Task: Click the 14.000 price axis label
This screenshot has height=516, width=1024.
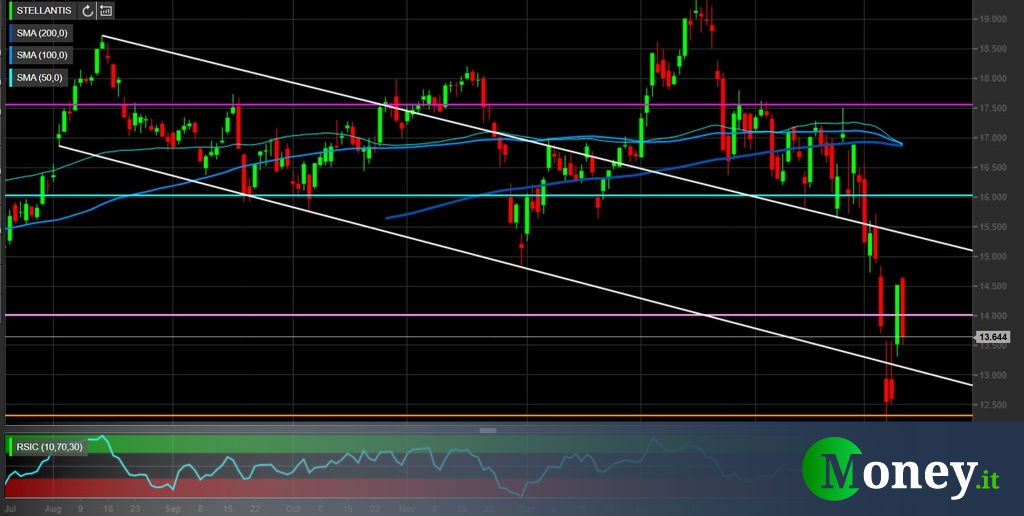Action: tap(992, 316)
